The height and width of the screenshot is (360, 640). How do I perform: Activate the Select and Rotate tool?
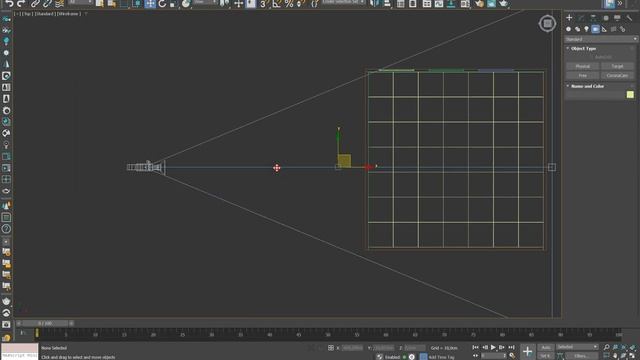click(162, 4)
